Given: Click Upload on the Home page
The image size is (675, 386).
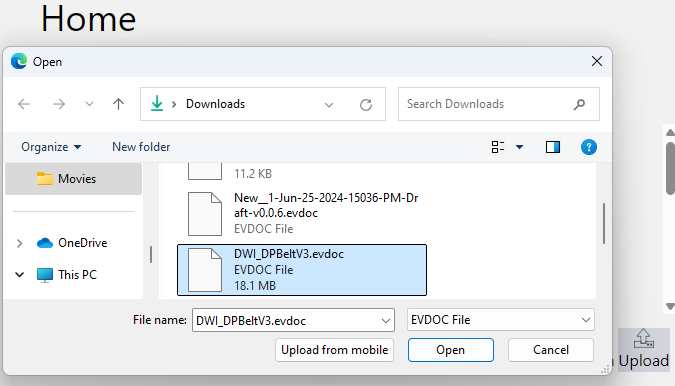Looking at the screenshot, I should click(644, 350).
